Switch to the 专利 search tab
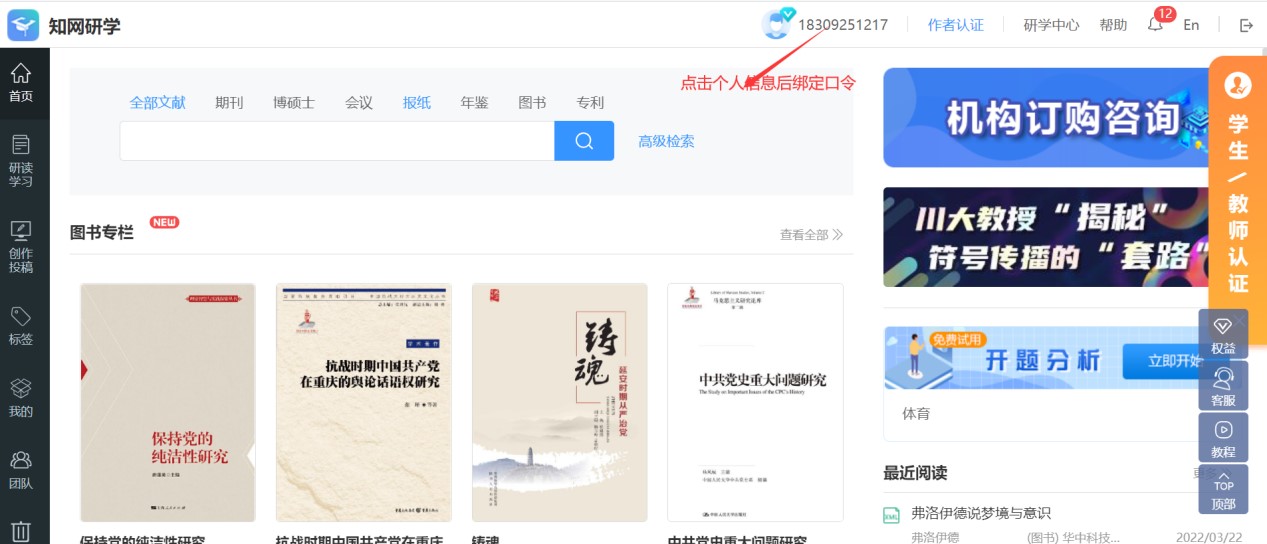Image resolution: width=1267 pixels, height=544 pixels. tap(590, 102)
